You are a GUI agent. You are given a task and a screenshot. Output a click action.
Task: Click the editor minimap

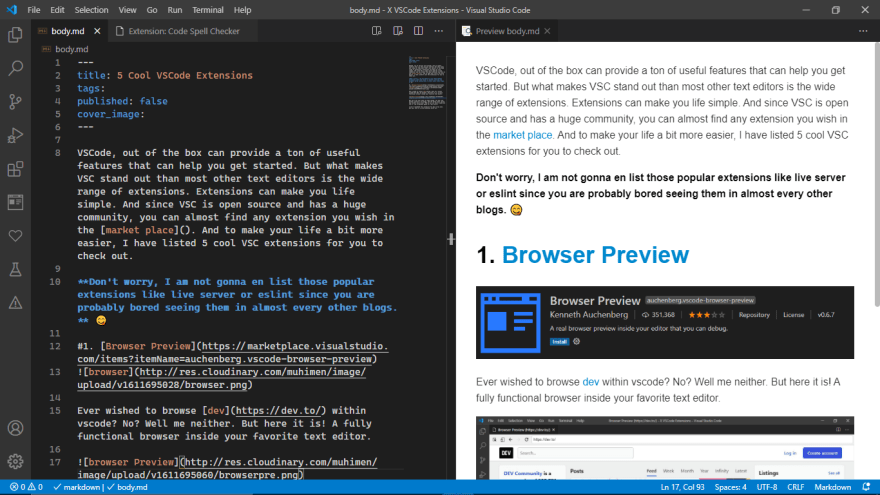point(427,82)
